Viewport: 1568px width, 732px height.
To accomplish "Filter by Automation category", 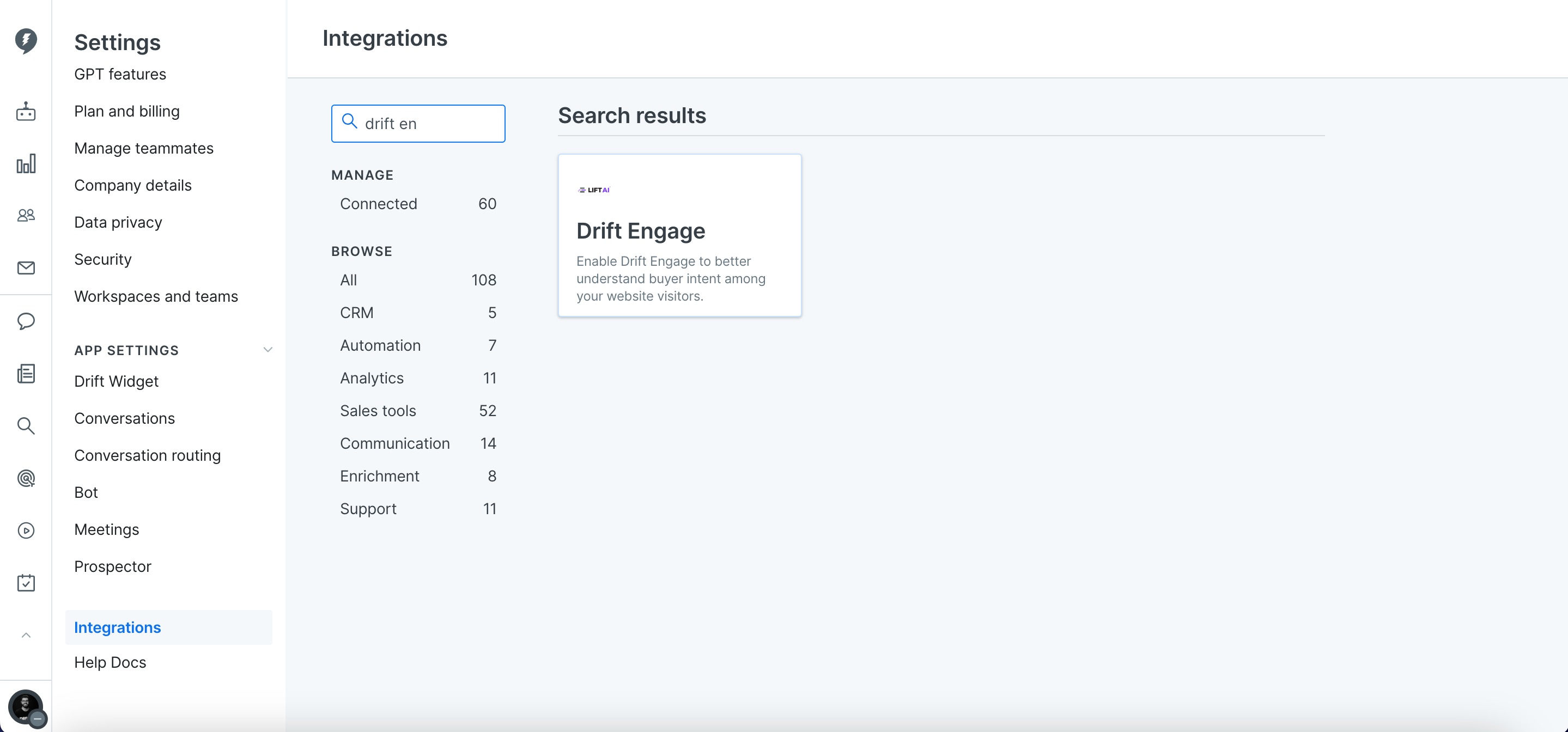I will click(418, 346).
